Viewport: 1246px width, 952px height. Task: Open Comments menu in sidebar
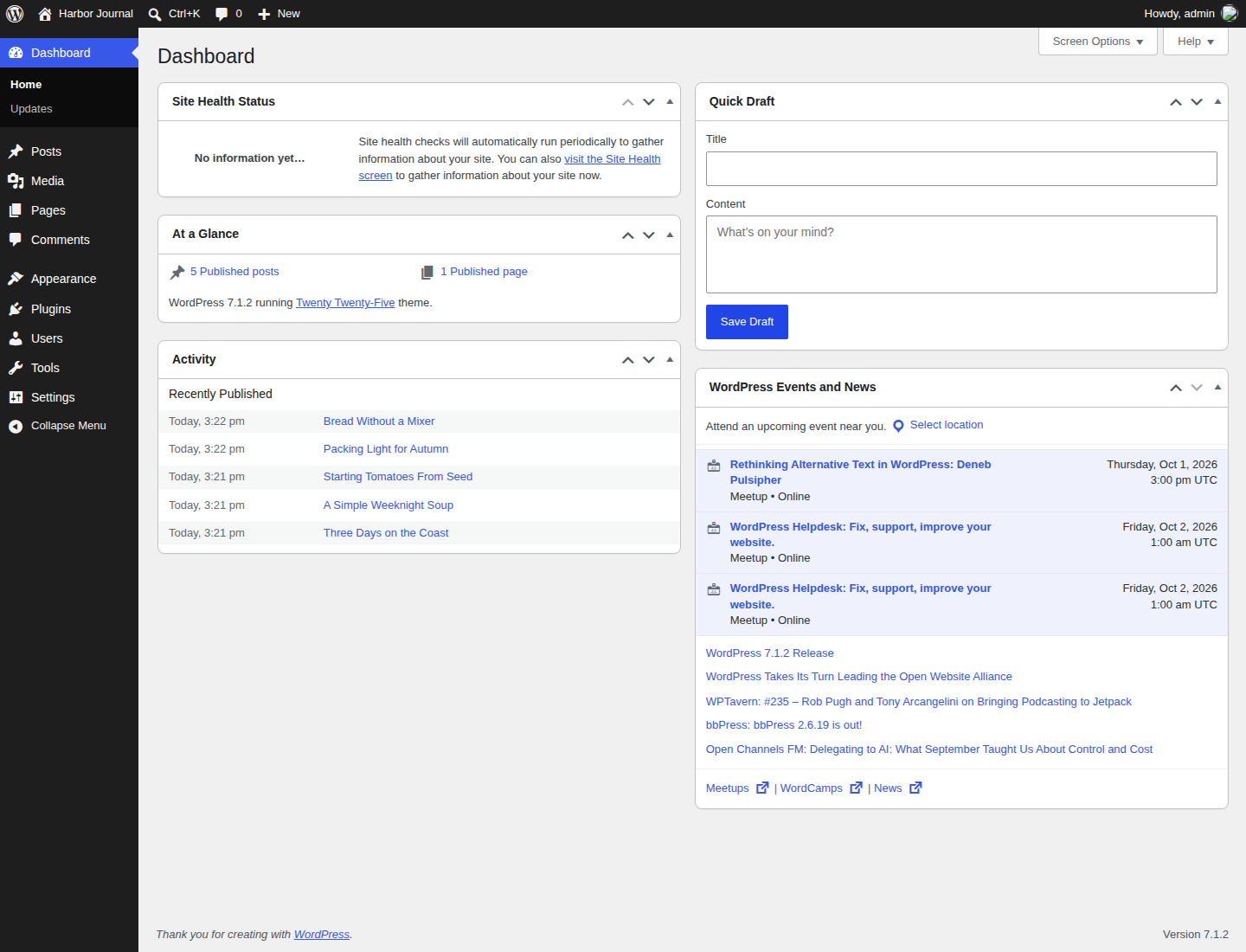click(69, 240)
